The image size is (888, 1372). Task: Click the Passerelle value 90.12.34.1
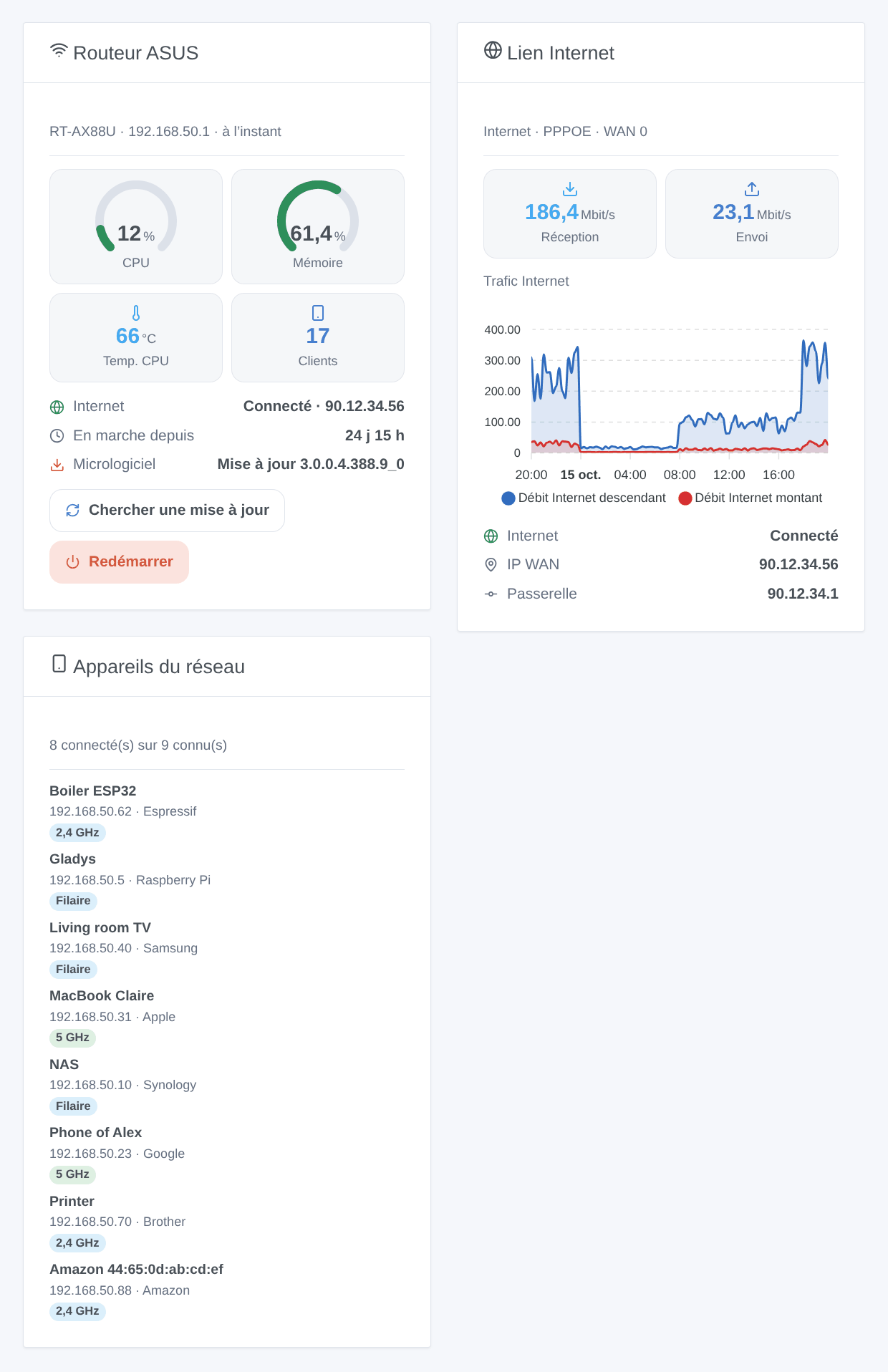click(803, 594)
